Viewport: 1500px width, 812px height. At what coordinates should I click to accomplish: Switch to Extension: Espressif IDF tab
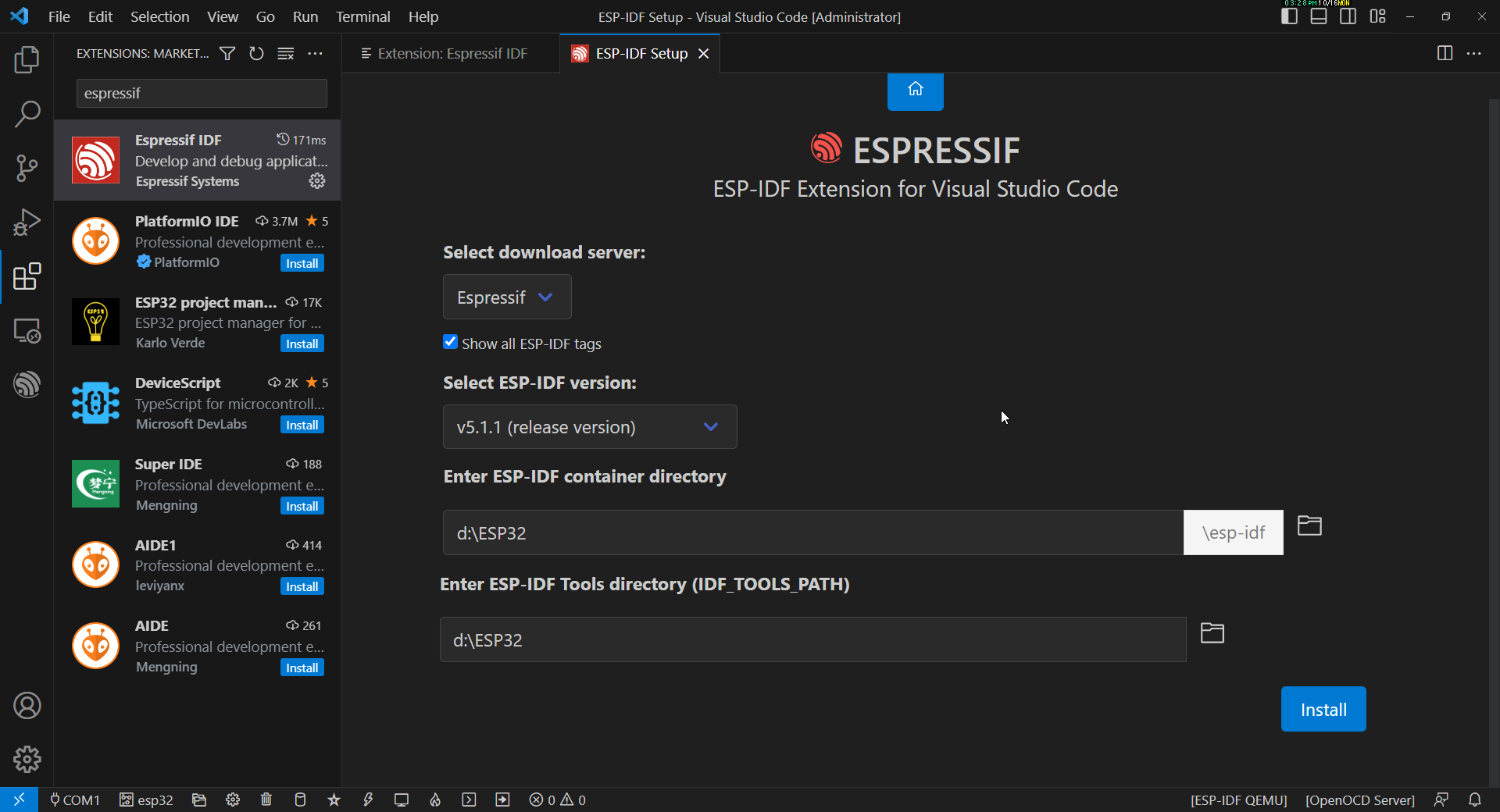point(450,53)
